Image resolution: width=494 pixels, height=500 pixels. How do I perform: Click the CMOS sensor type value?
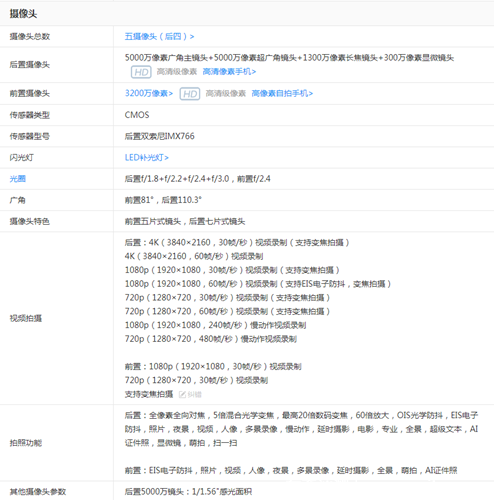tap(137, 115)
